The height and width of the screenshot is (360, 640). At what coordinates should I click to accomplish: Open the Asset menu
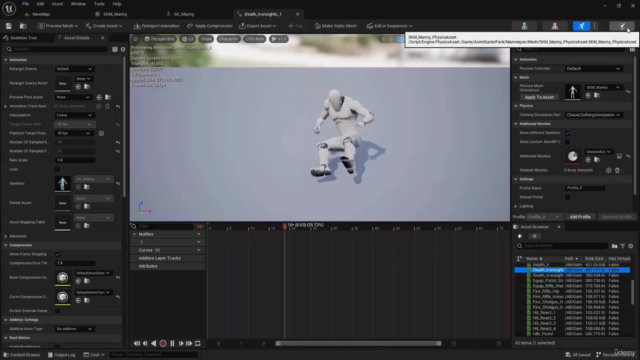pos(57,4)
